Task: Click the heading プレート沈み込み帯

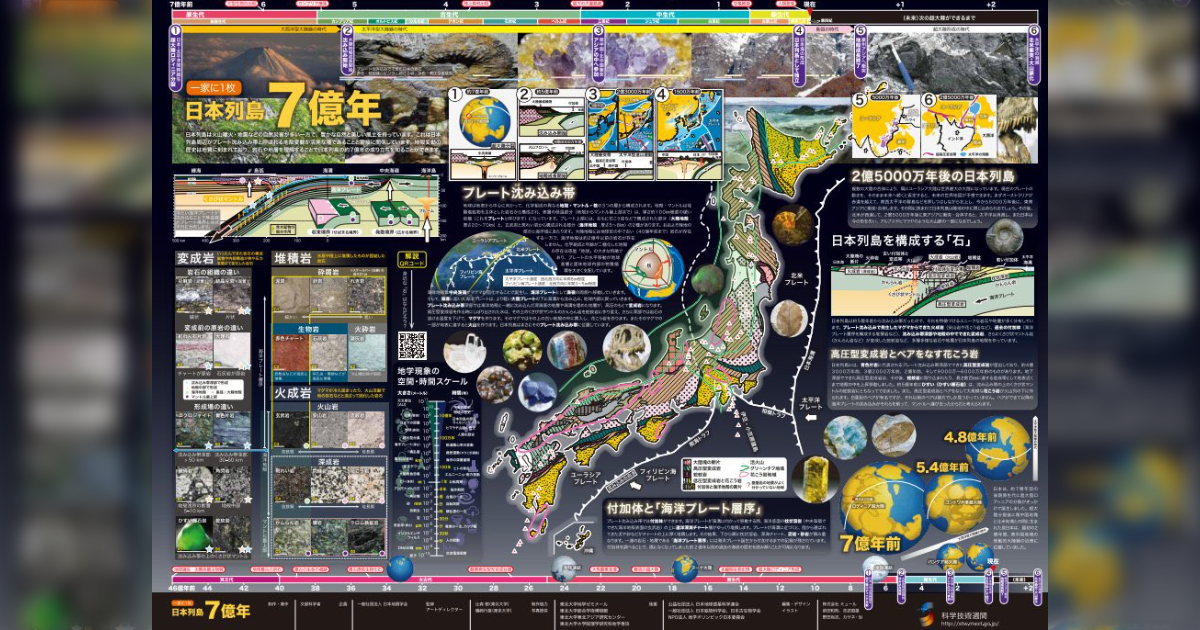Action: 517,192
